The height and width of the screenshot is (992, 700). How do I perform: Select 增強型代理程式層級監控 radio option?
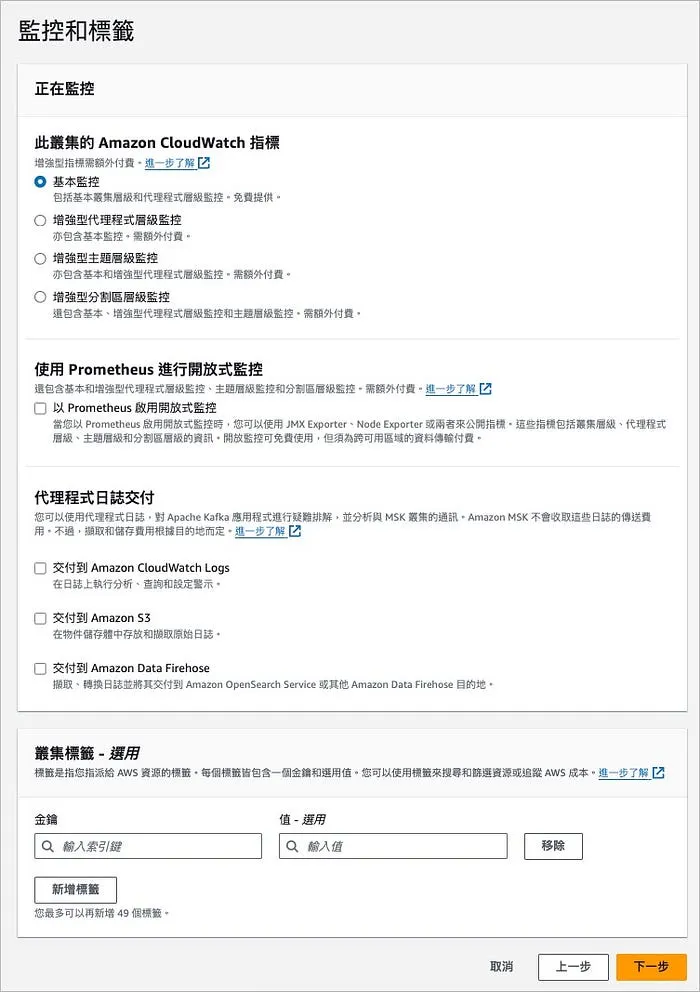40,220
